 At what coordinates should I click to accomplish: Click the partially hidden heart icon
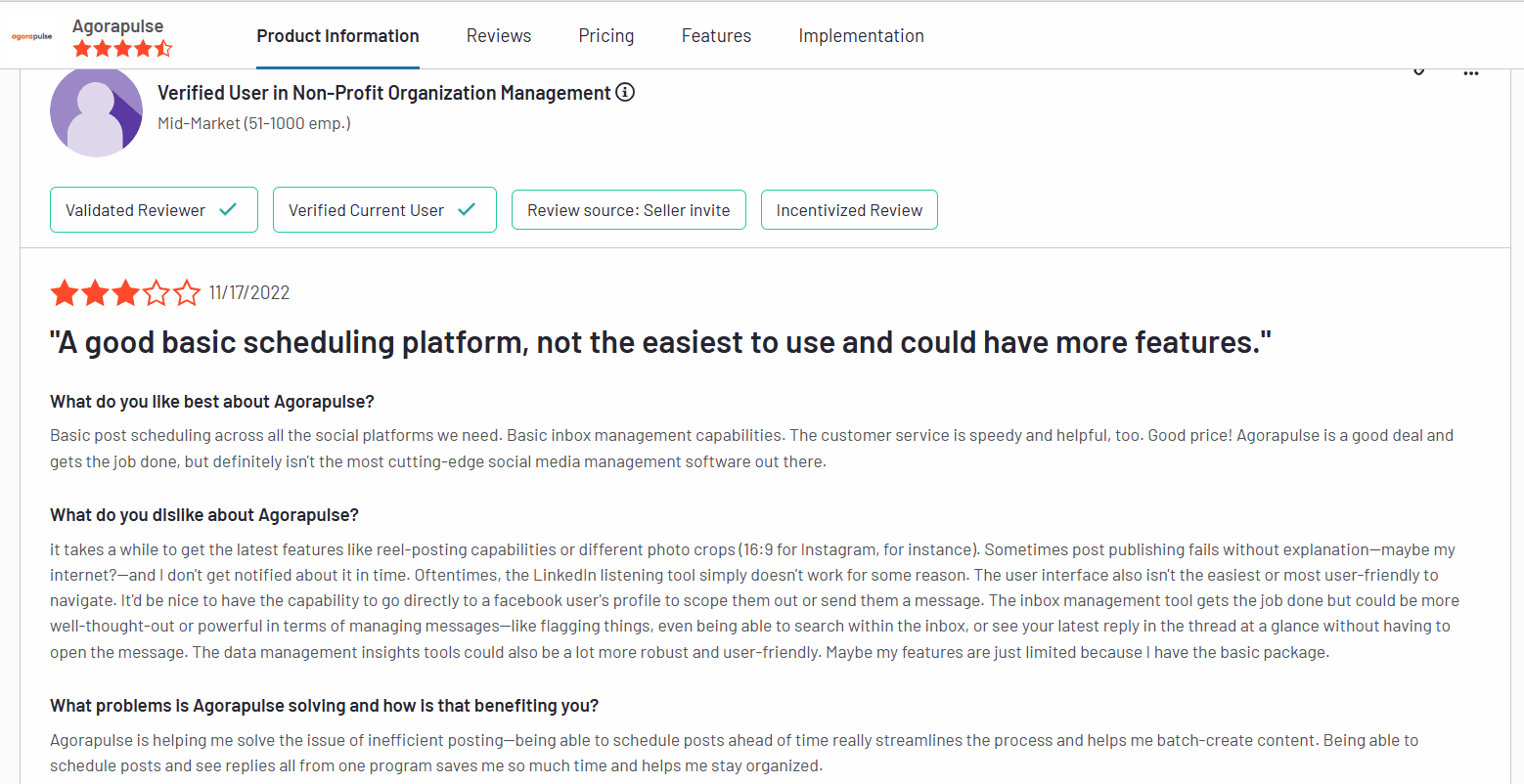pyautogui.click(x=1418, y=71)
